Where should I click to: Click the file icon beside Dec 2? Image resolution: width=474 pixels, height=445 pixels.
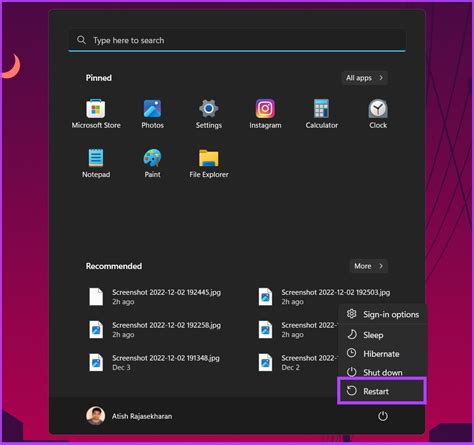265,362
